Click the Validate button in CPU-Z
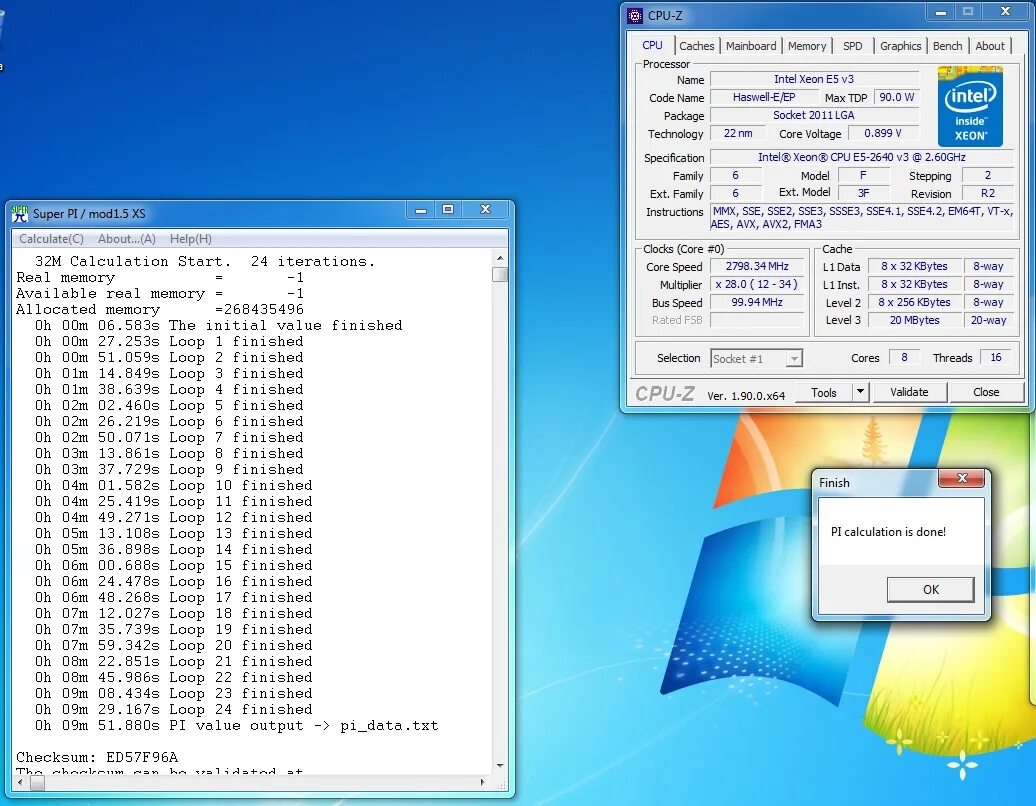Screen dimensions: 1036x806 tap(909, 392)
